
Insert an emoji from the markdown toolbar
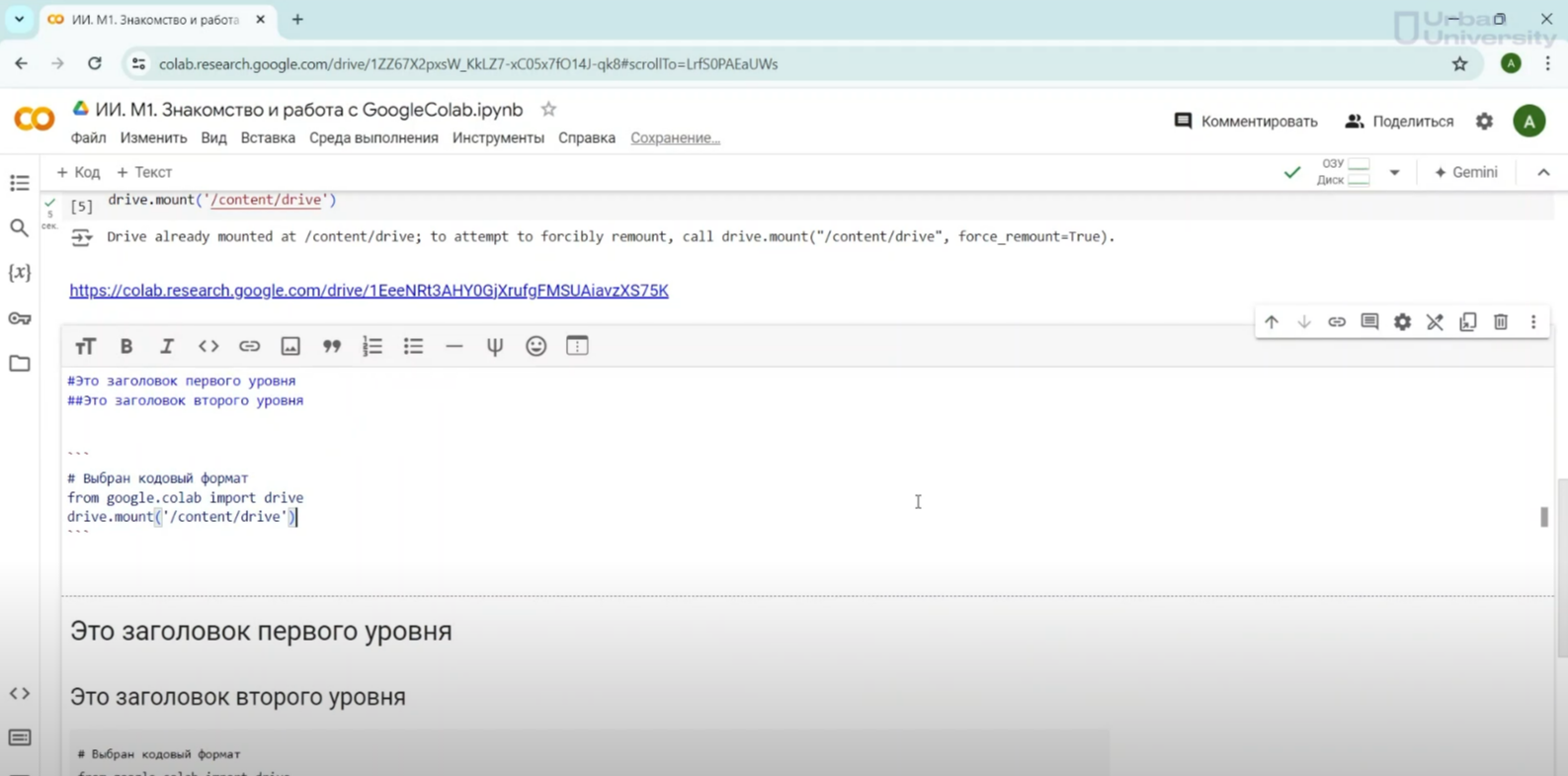(536, 346)
